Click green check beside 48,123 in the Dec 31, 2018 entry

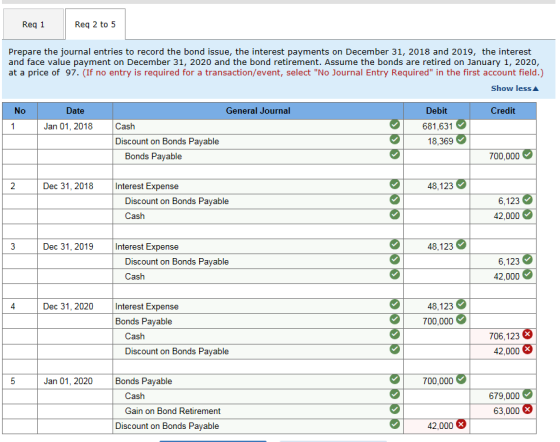(461, 184)
